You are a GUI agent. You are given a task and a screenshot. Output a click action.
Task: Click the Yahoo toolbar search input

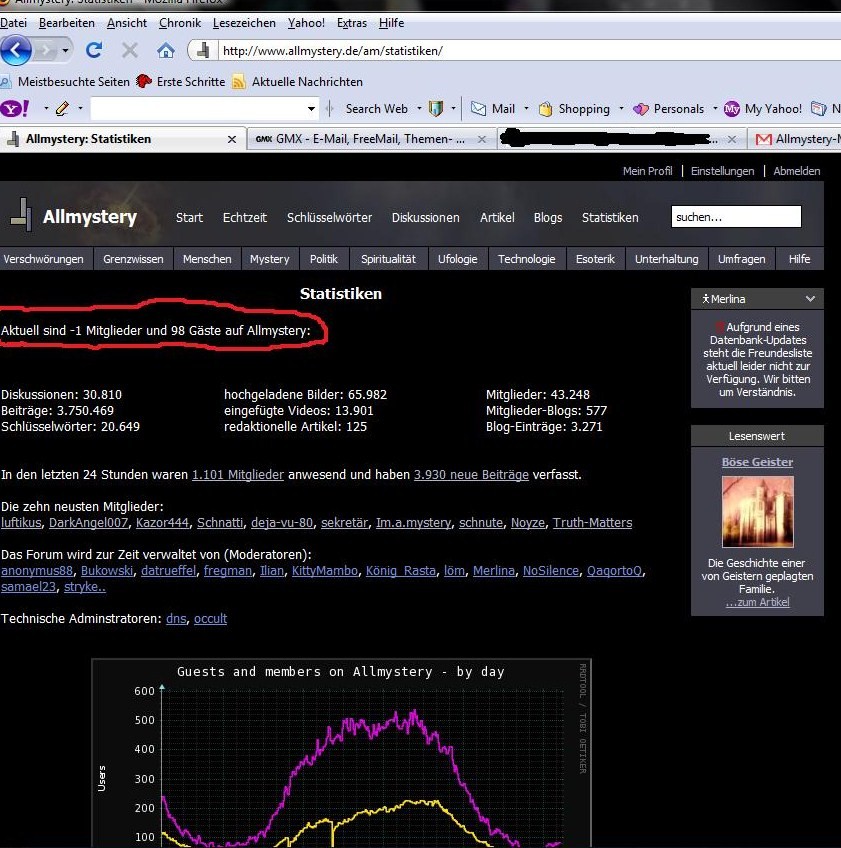pos(198,109)
